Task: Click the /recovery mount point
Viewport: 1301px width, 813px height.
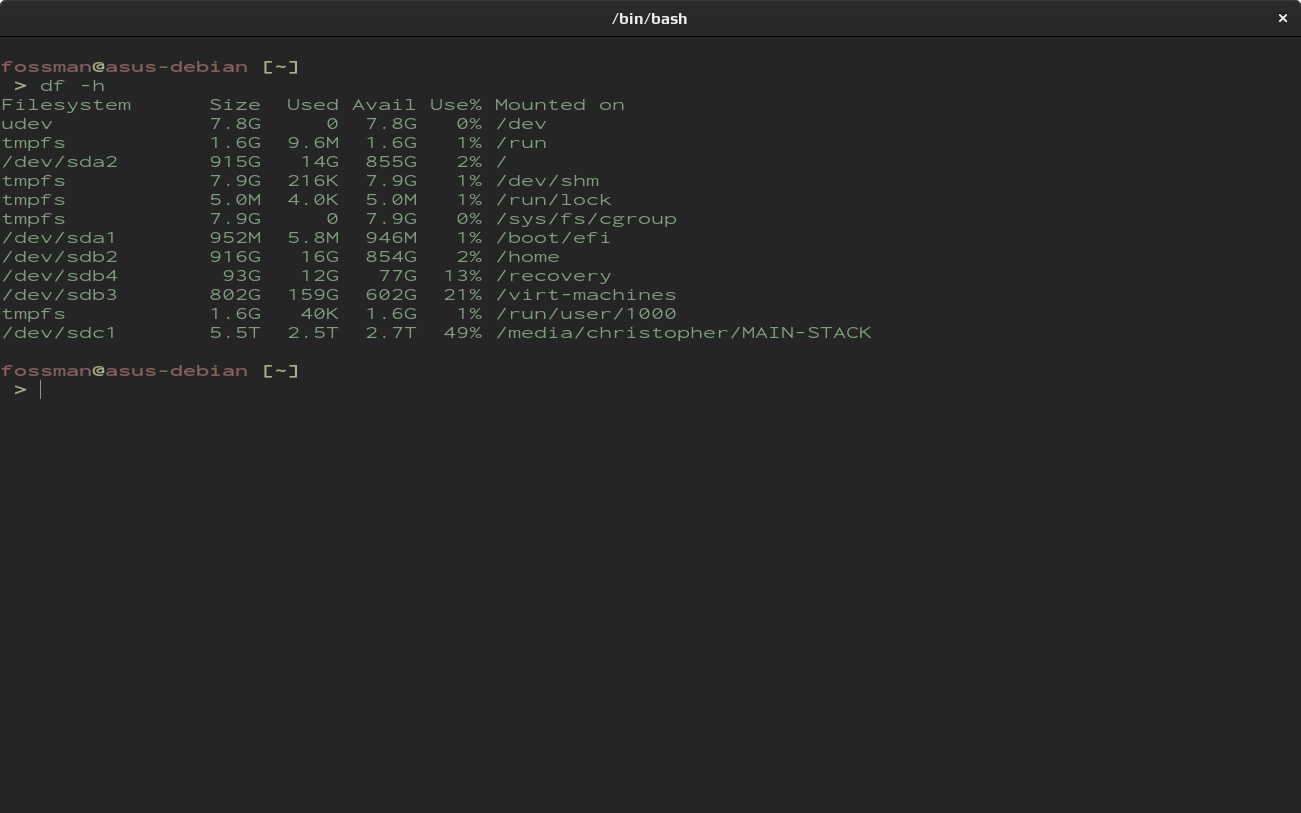Action: pyautogui.click(x=554, y=276)
